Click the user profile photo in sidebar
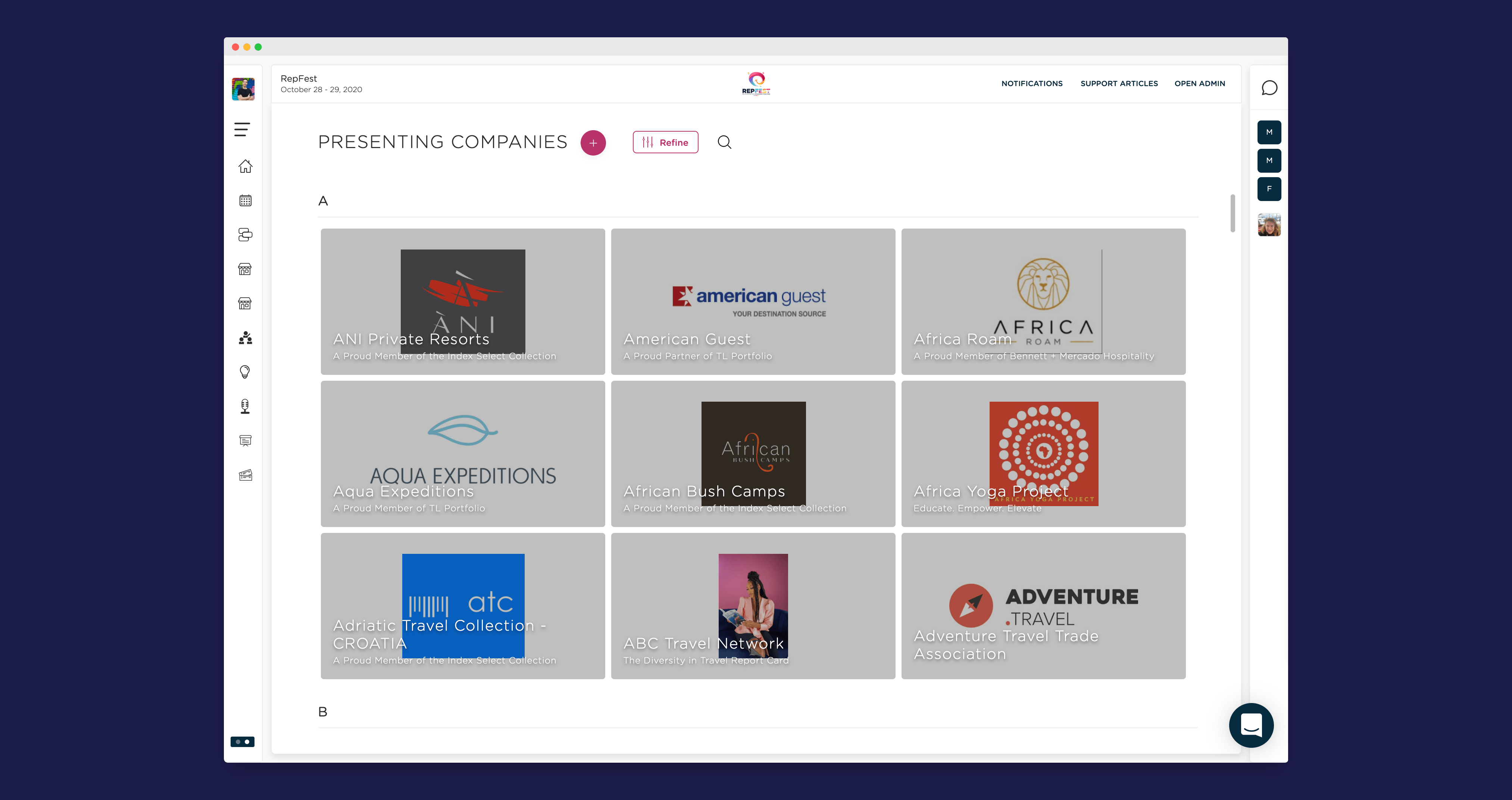Image resolution: width=1512 pixels, height=800 pixels. [x=243, y=89]
